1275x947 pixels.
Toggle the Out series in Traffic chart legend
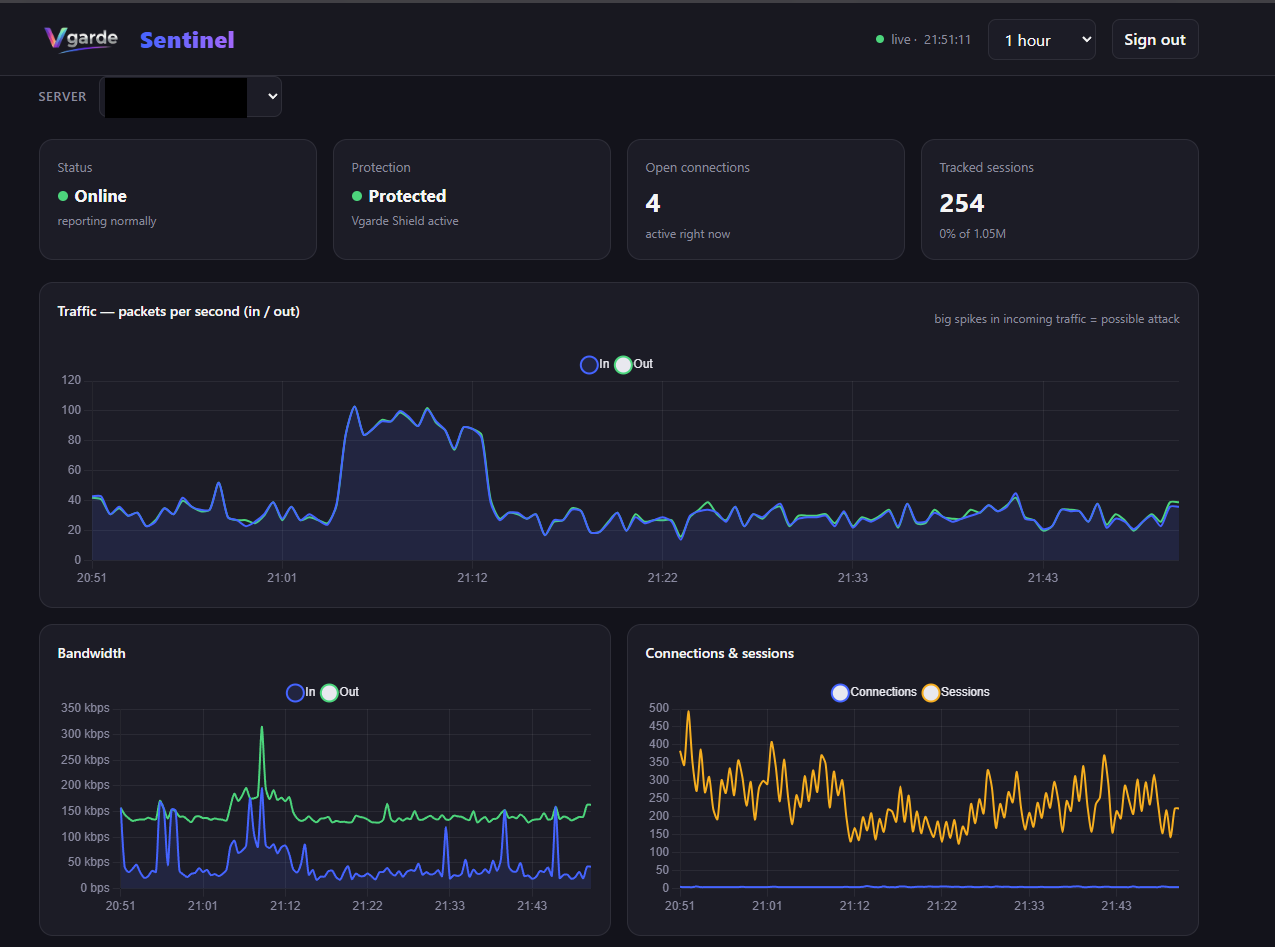click(x=634, y=364)
